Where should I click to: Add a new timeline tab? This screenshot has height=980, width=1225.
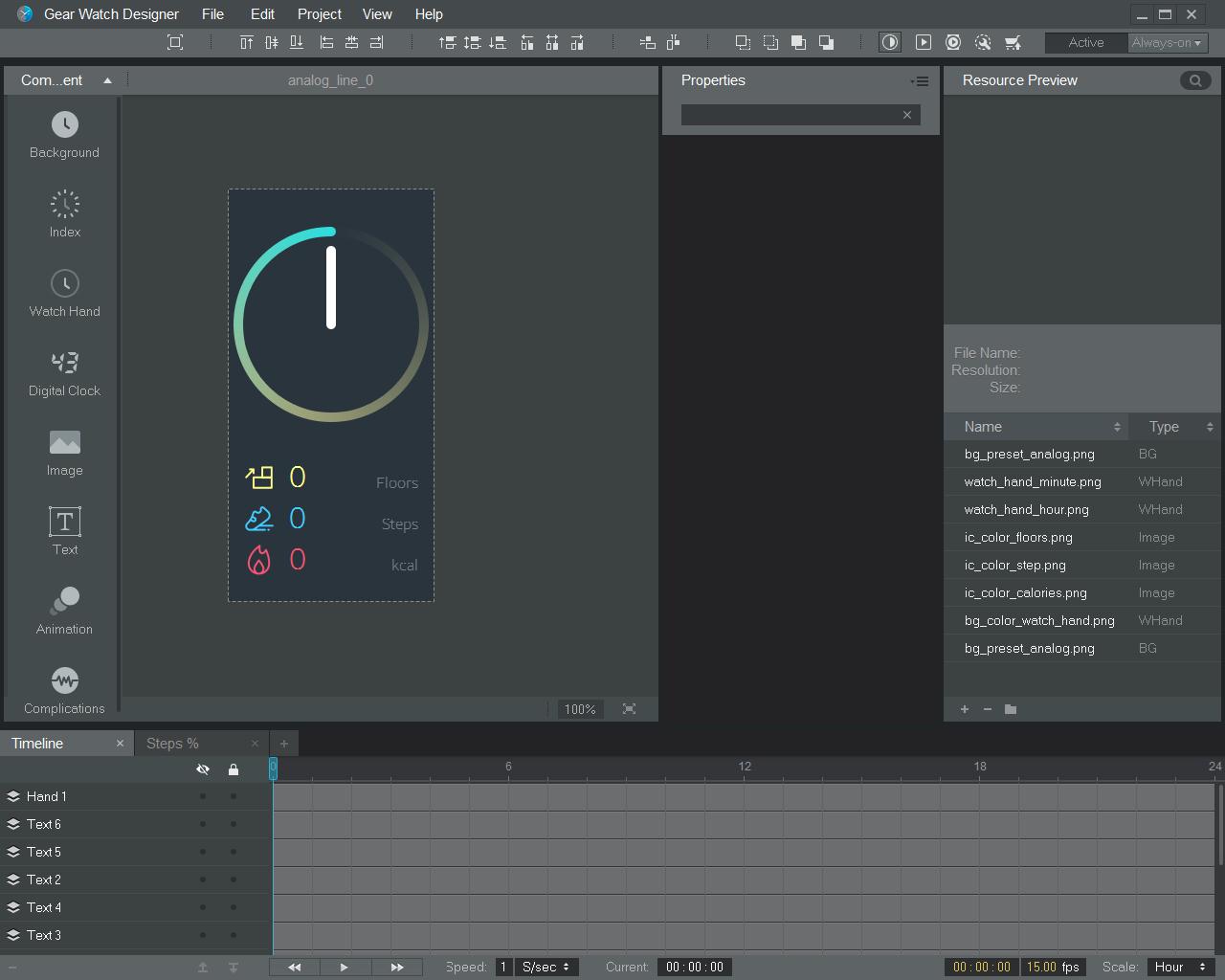point(283,744)
